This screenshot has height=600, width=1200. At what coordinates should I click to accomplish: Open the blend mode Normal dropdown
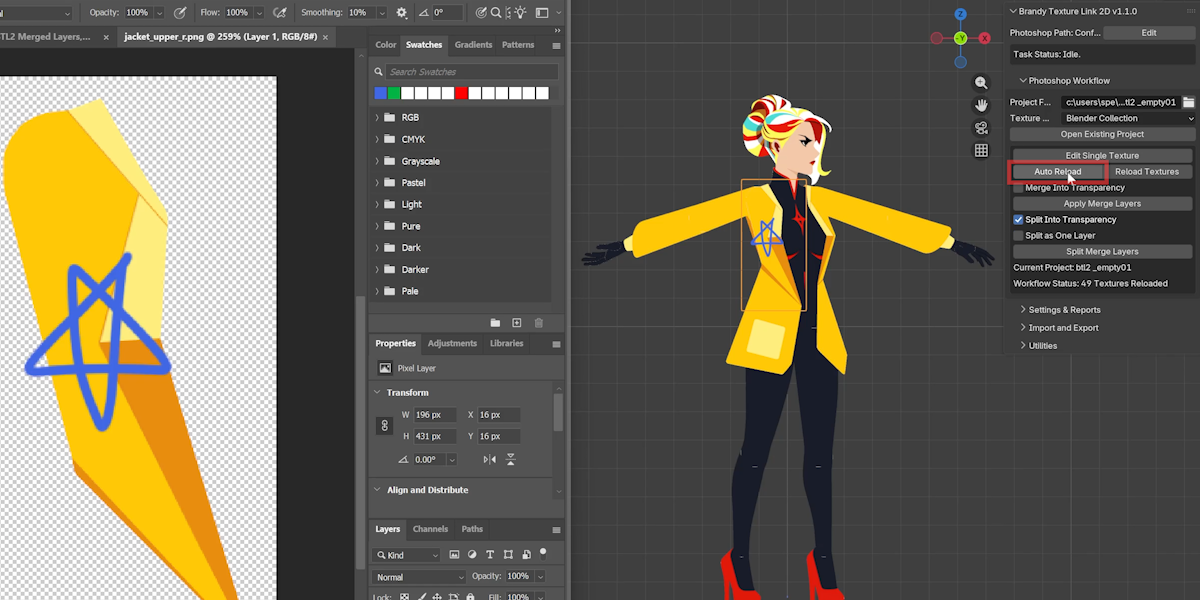[419, 577]
